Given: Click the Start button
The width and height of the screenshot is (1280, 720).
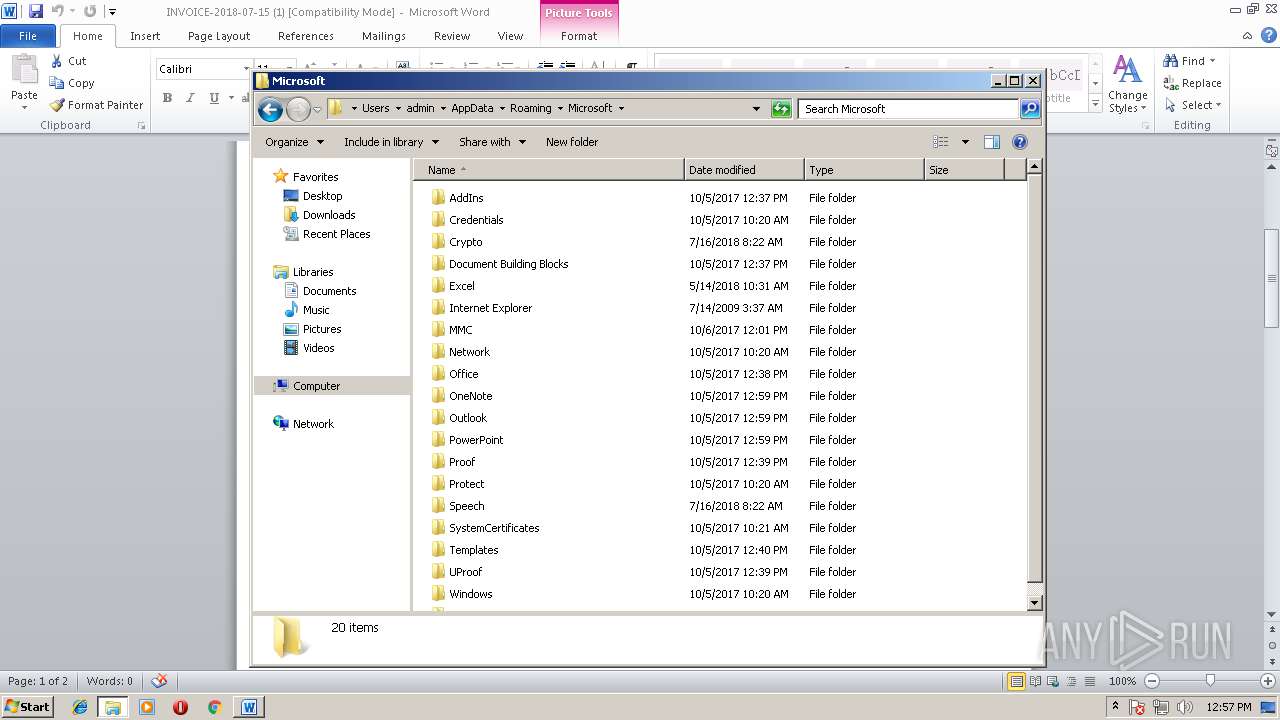Looking at the screenshot, I should 27,707.
